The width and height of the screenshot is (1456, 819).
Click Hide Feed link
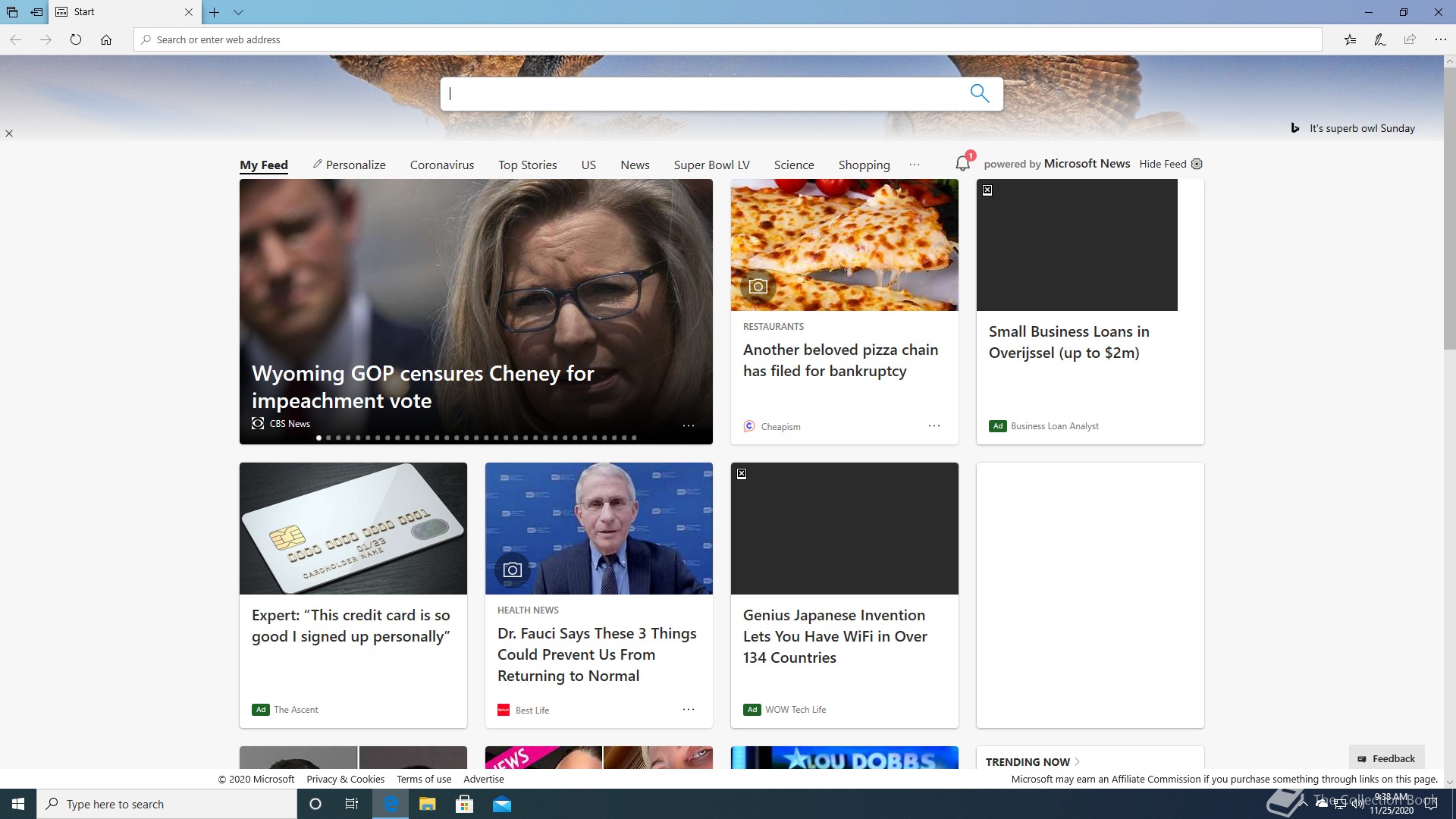pos(1163,164)
